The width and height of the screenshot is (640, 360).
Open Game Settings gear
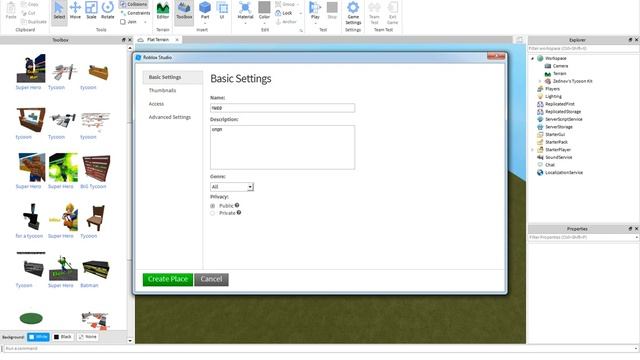[353, 12]
